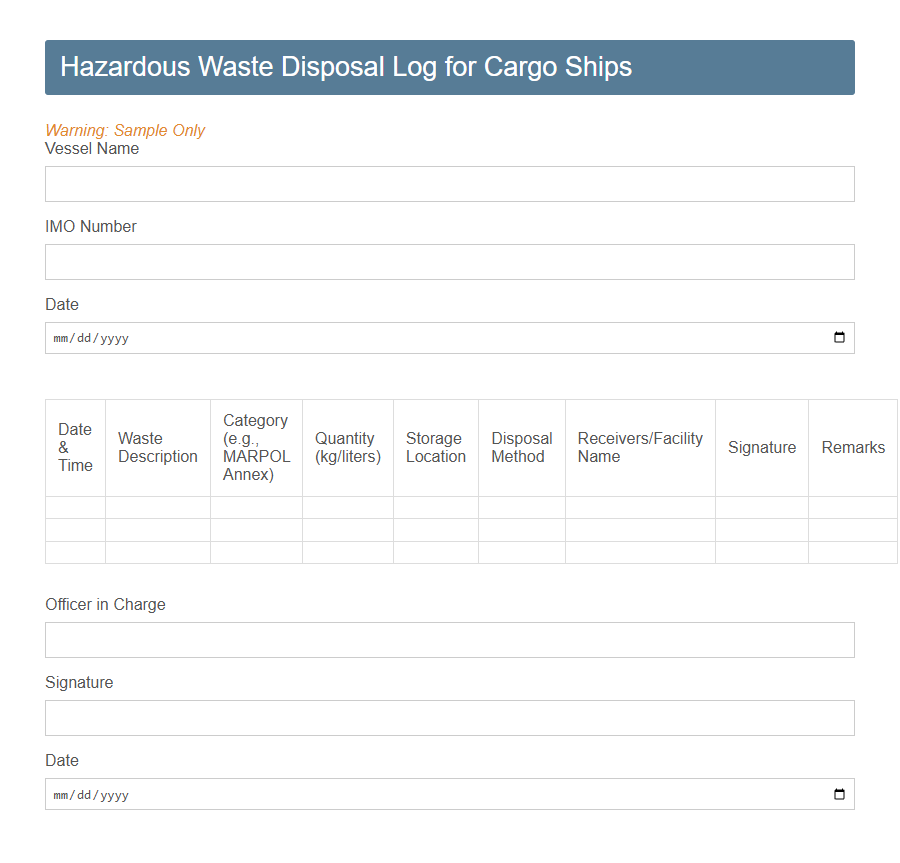Click the Storage Location column header
Viewport: 900px width, 863px height.
coord(436,447)
